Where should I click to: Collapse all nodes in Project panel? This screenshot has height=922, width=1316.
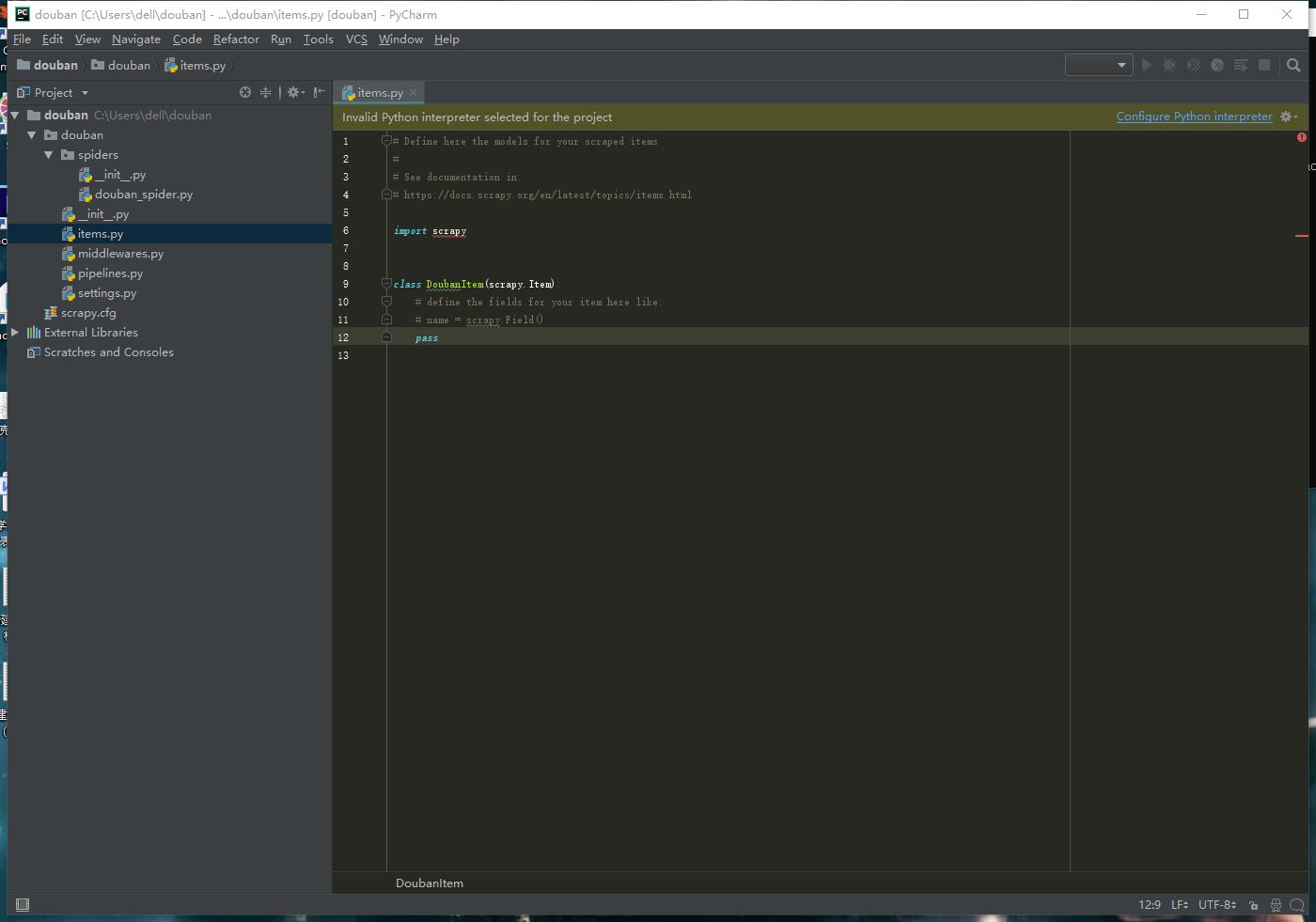(x=264, y=92)
